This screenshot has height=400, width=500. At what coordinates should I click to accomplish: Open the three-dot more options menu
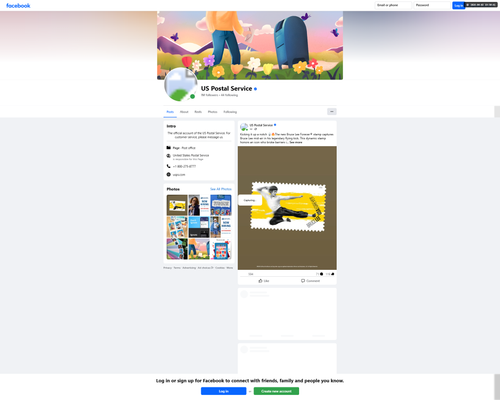click(x=332, y=111)
